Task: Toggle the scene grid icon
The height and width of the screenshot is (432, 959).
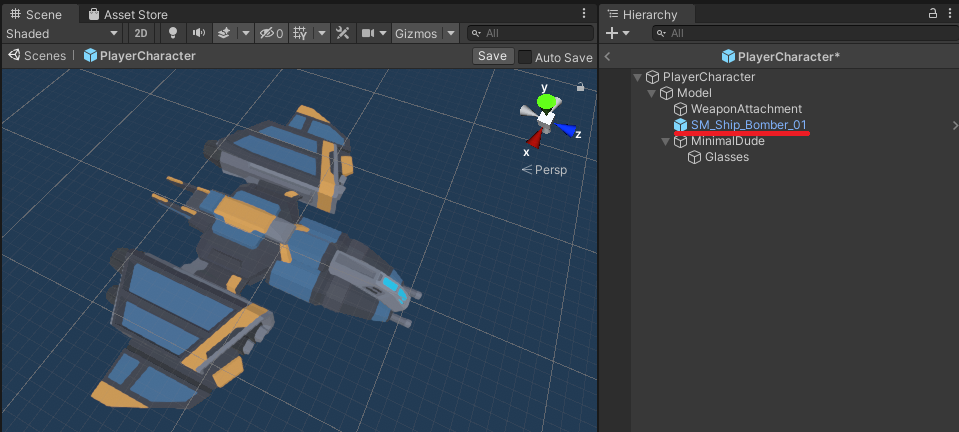Action: point(299,33)
